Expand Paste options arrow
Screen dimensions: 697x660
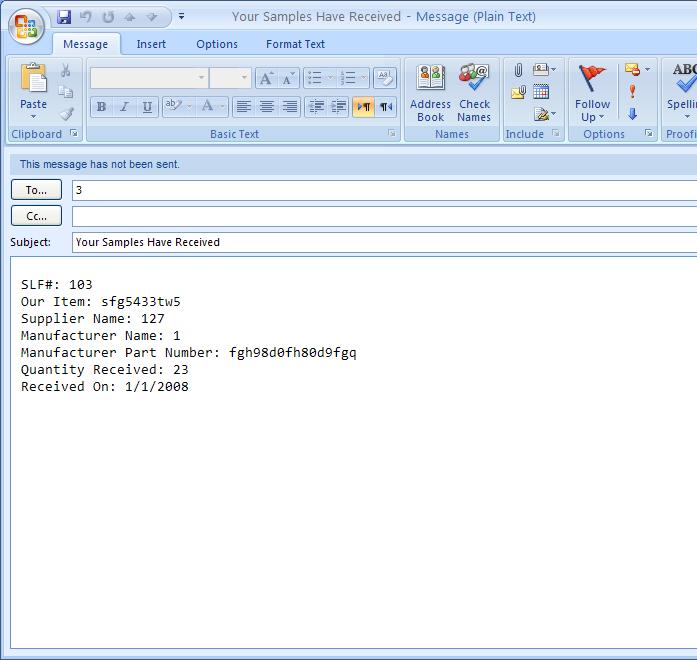click(x=33, y=116)
